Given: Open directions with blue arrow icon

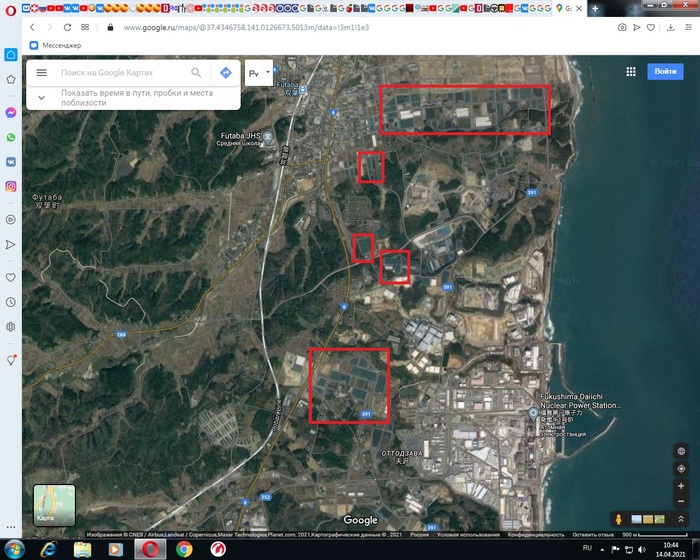Looking at the screenshot, I should pyautogui.click(x=226, y=72).
